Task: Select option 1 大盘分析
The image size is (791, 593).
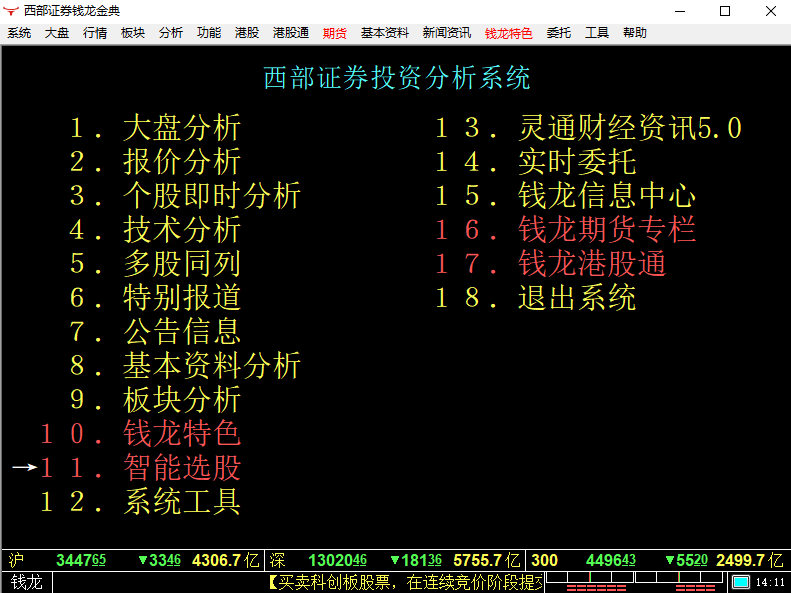Action: pos(155,127)
